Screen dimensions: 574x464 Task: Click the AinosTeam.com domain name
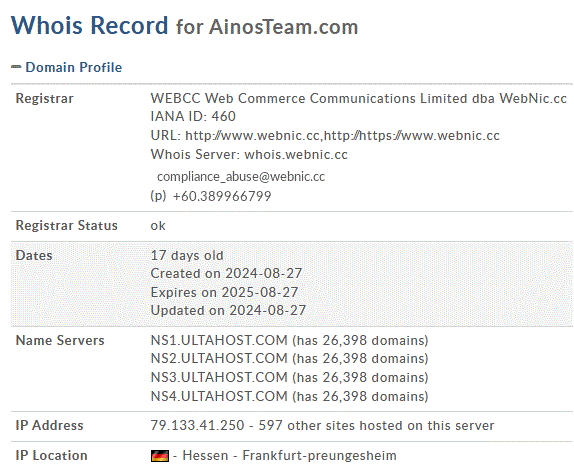[284, 27]
